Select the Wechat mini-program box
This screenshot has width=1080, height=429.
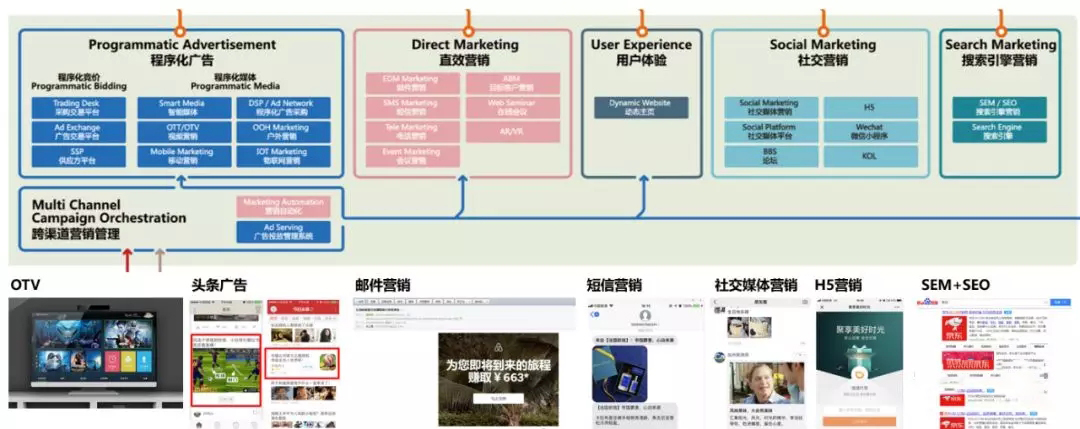869,132
